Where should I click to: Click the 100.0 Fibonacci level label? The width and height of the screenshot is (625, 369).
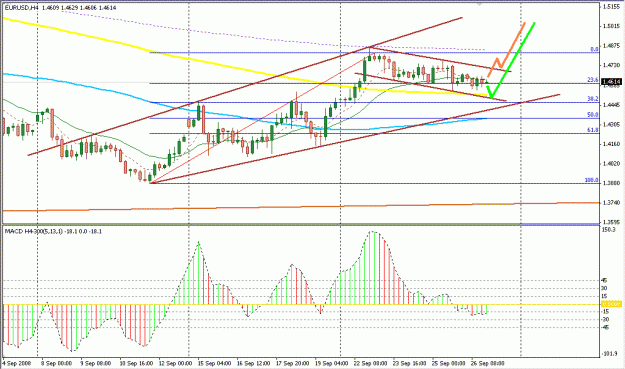(592, 180)
